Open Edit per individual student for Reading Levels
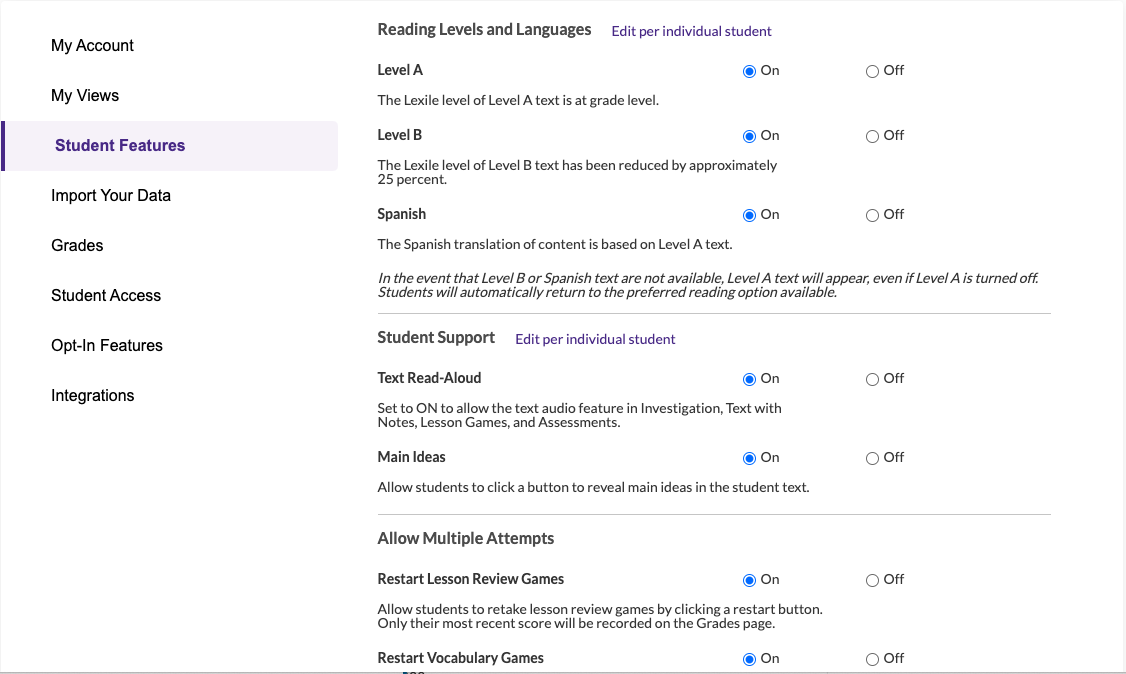 tap(691, 31)
